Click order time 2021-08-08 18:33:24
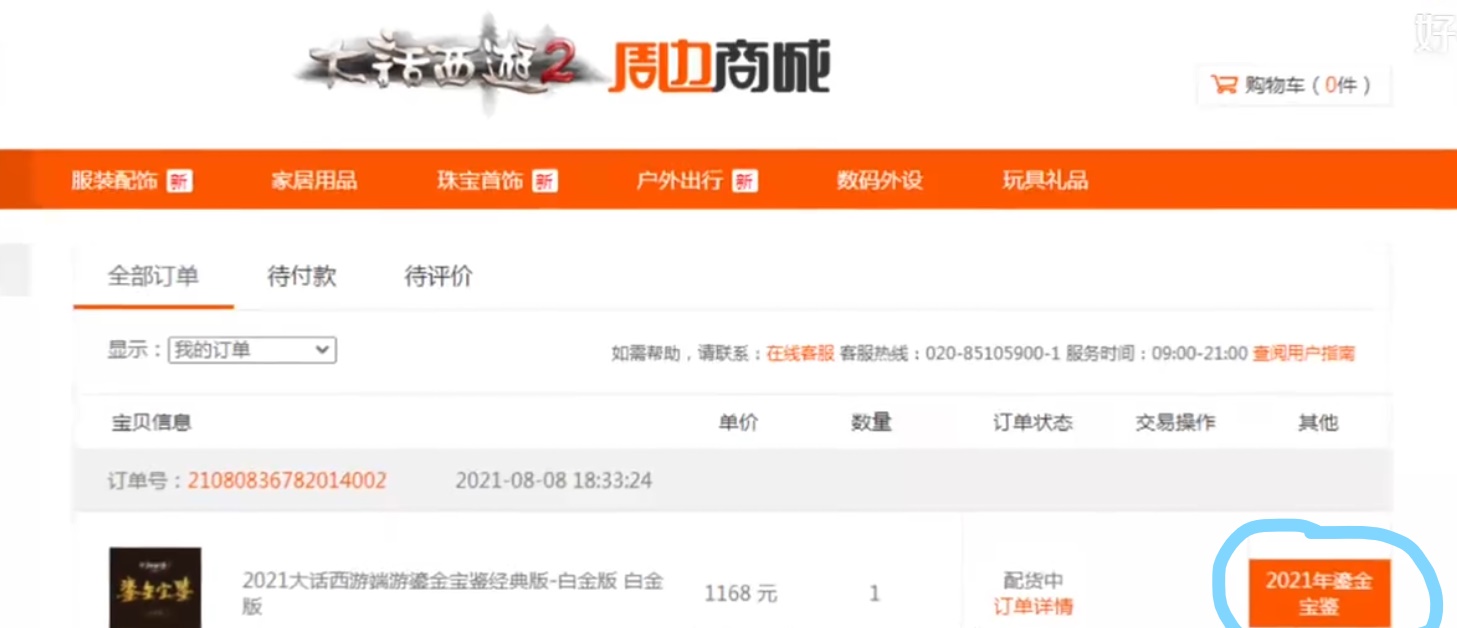The image size is (1457, 628). point(554,480)
